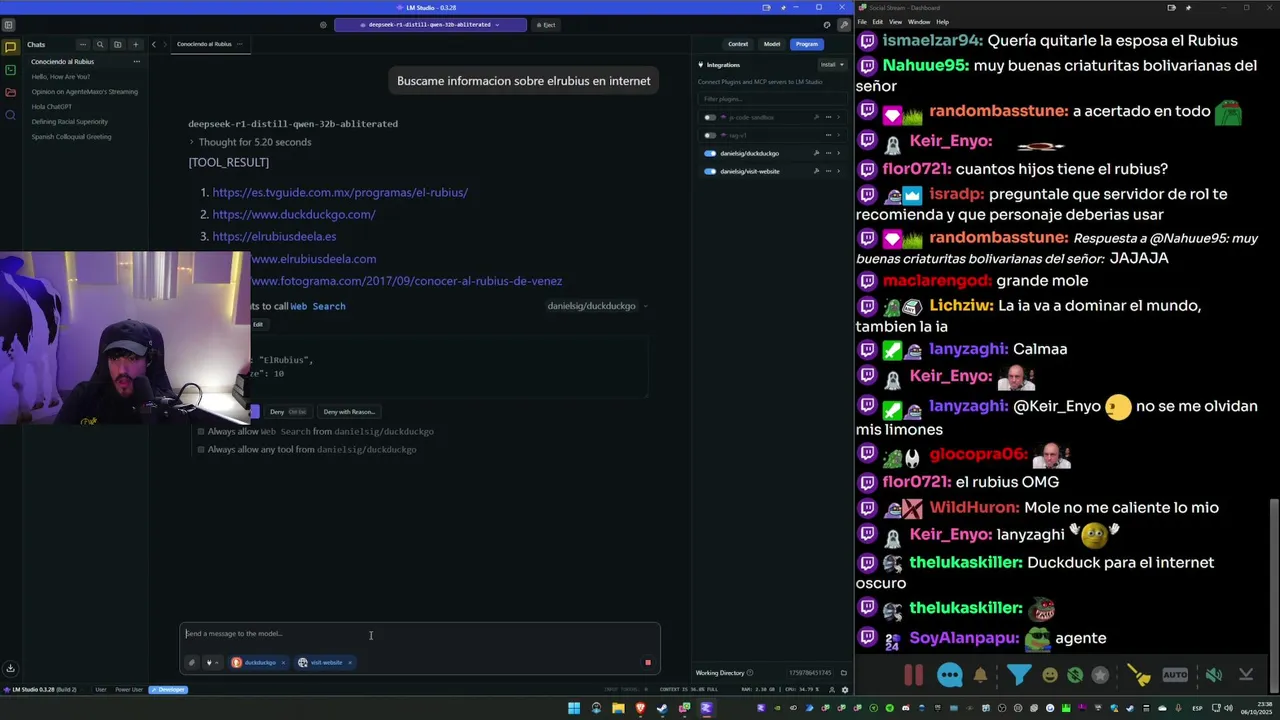Open the Chats view in left sidebar
The width and height of the screenshot is (1280, 720).
tap(10, 47)
